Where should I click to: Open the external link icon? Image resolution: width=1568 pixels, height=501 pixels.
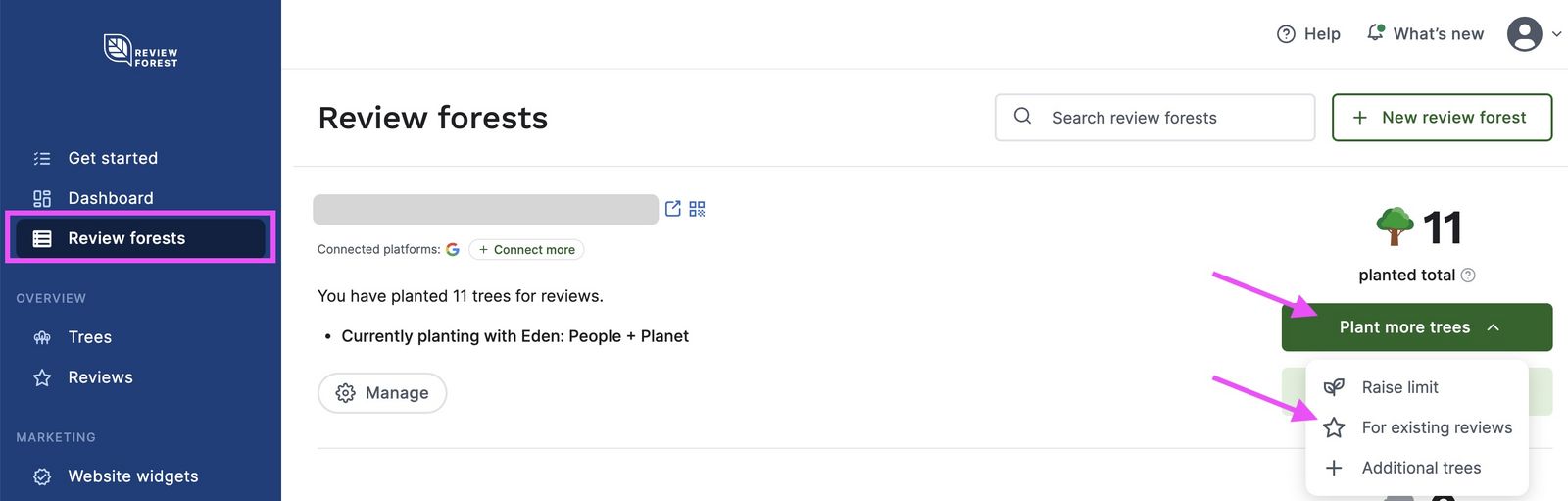click(x=673, y=209)
